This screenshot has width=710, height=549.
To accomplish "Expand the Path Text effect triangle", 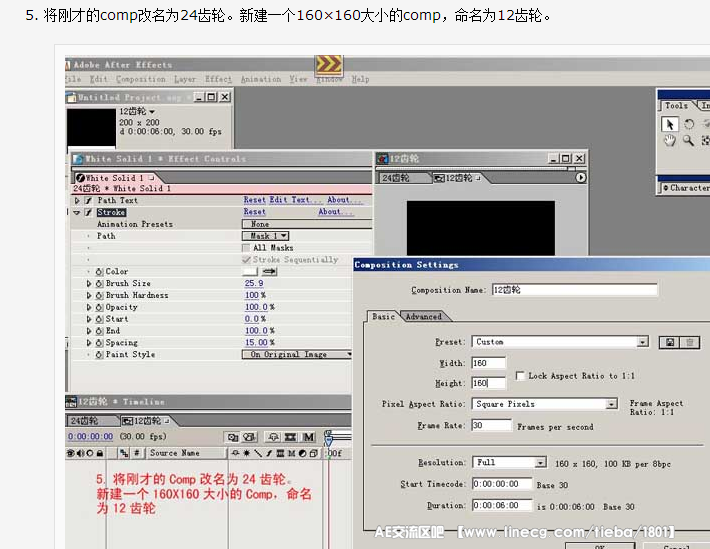I will click(77, 200).
